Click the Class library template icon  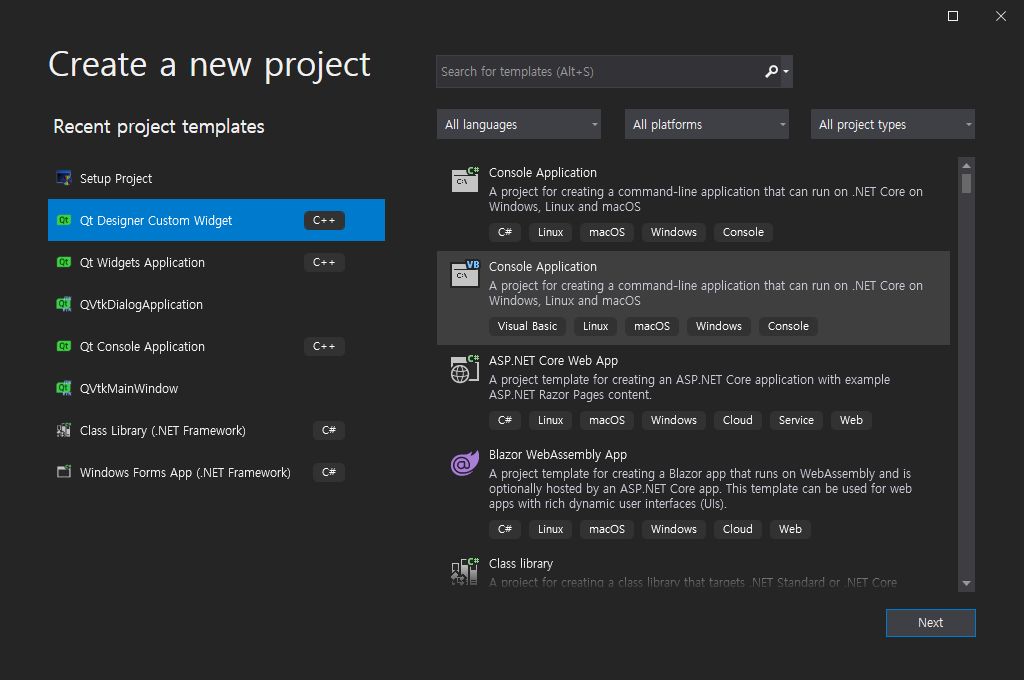tap(465, 572)
